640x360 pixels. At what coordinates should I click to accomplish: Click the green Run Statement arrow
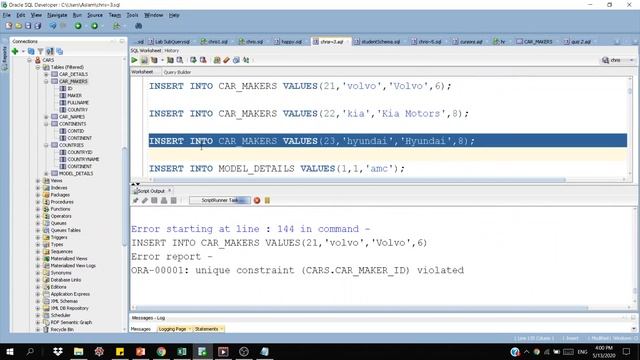pyautogui.click(x=134, y=60)
